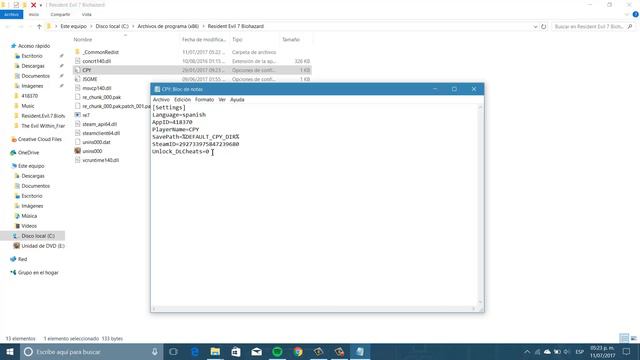Open Descargas under Acceso rápido
640x360 pixels.
point(33,66)
